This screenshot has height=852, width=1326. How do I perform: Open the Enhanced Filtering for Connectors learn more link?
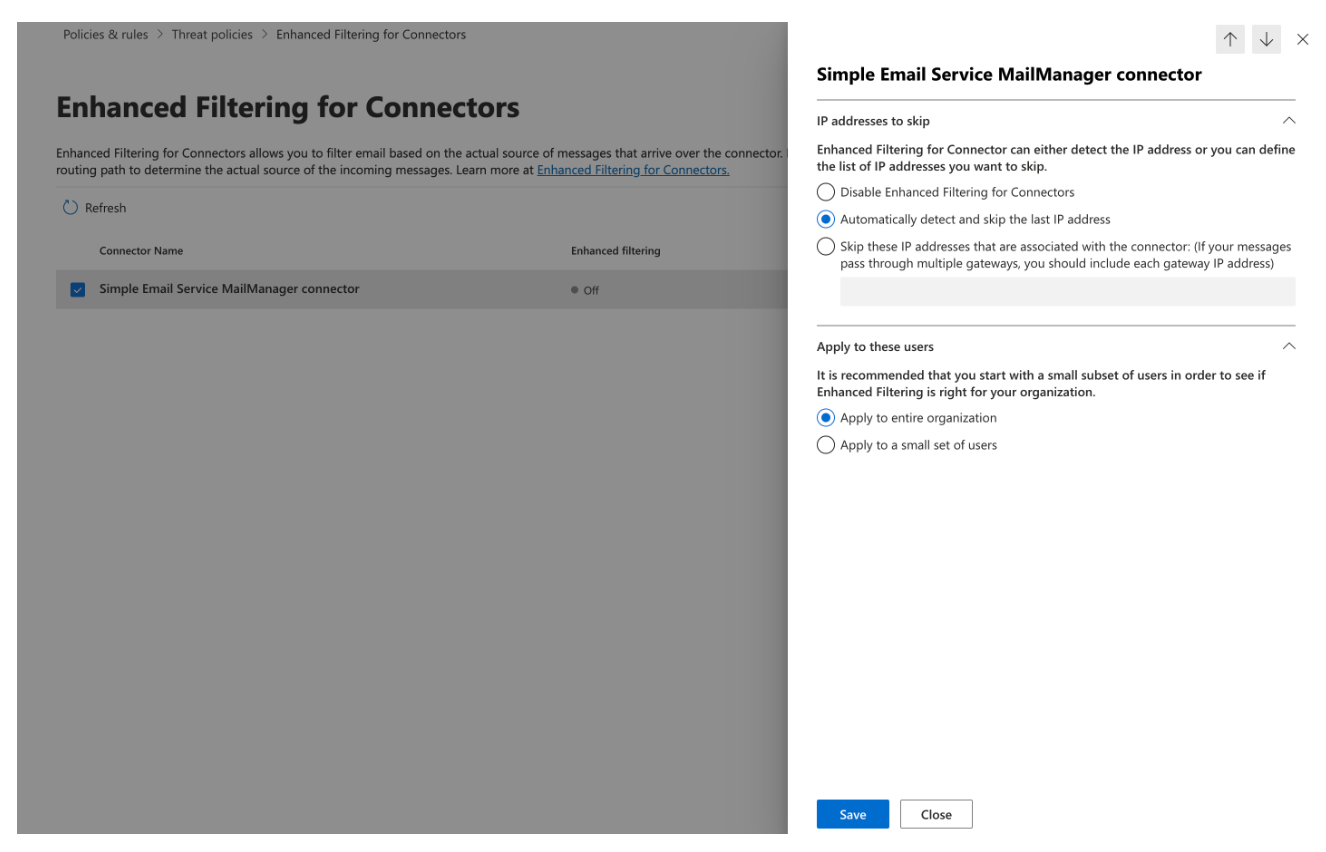click(632, 169)
